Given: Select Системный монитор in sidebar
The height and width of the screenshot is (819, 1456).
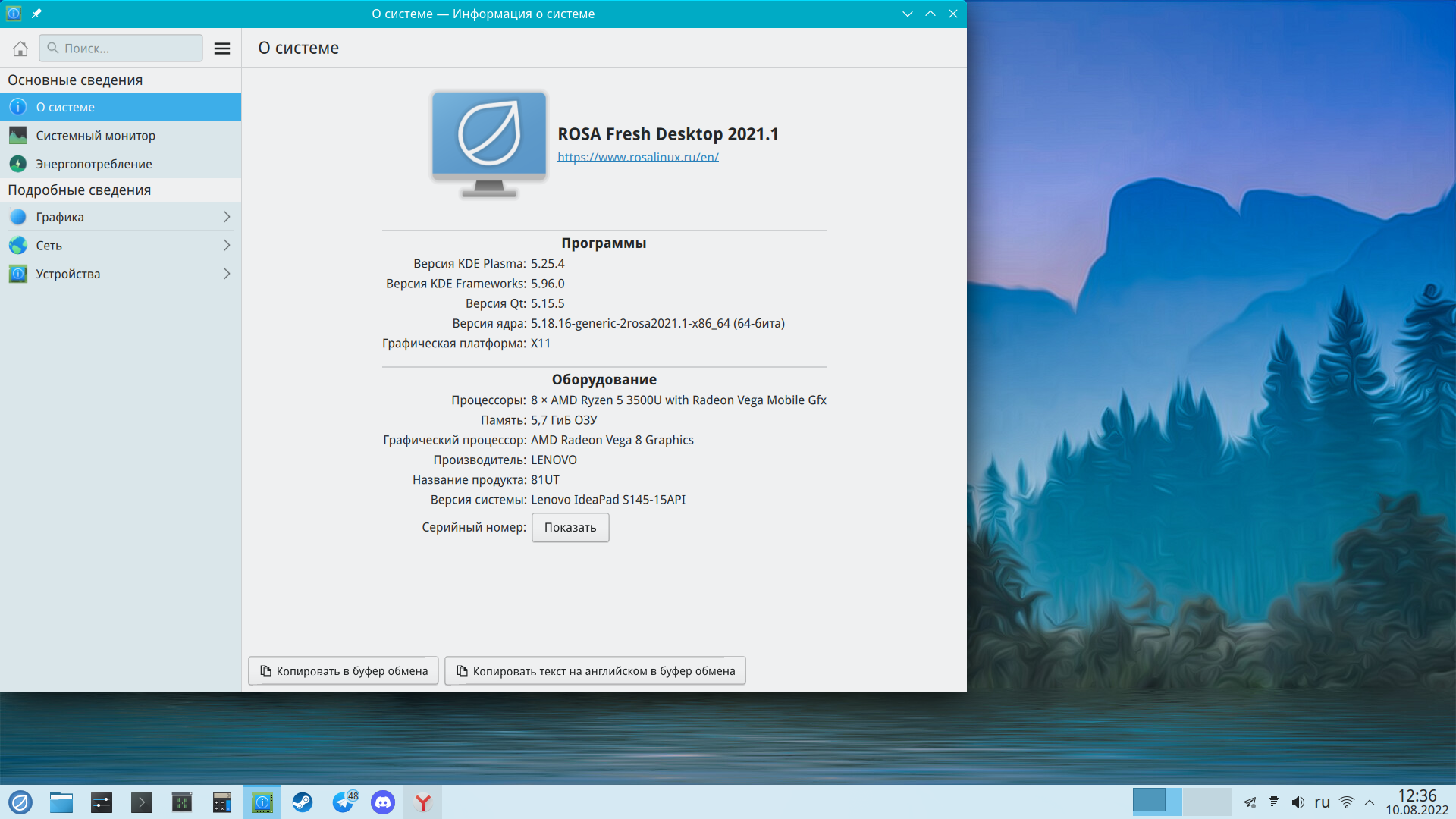Looking at the screenshot, I should click(96, 136).
